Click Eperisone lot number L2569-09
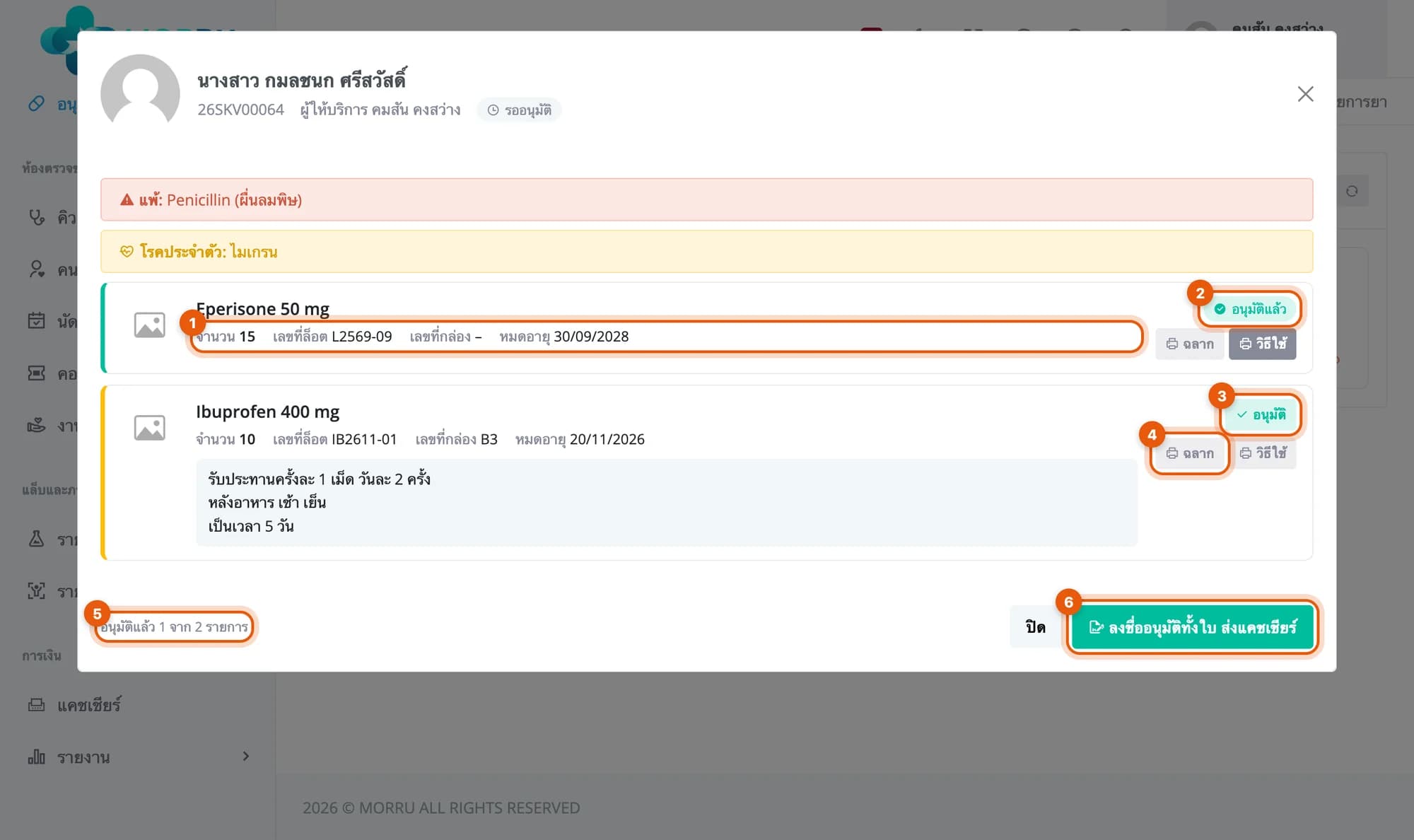1414x840 pixels. click(361, 337)
